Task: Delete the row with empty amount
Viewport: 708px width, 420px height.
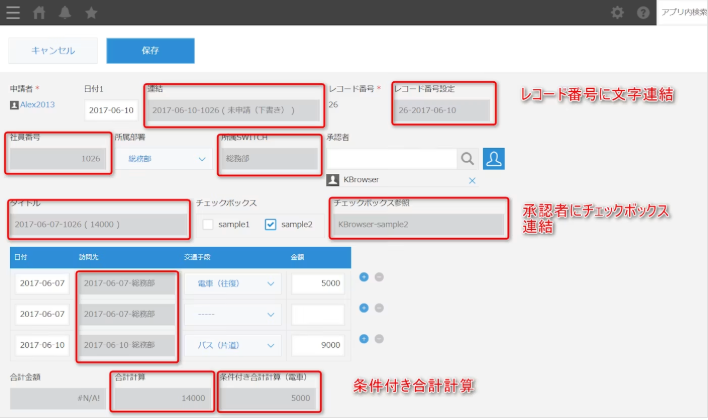Action: pos(379,308)
